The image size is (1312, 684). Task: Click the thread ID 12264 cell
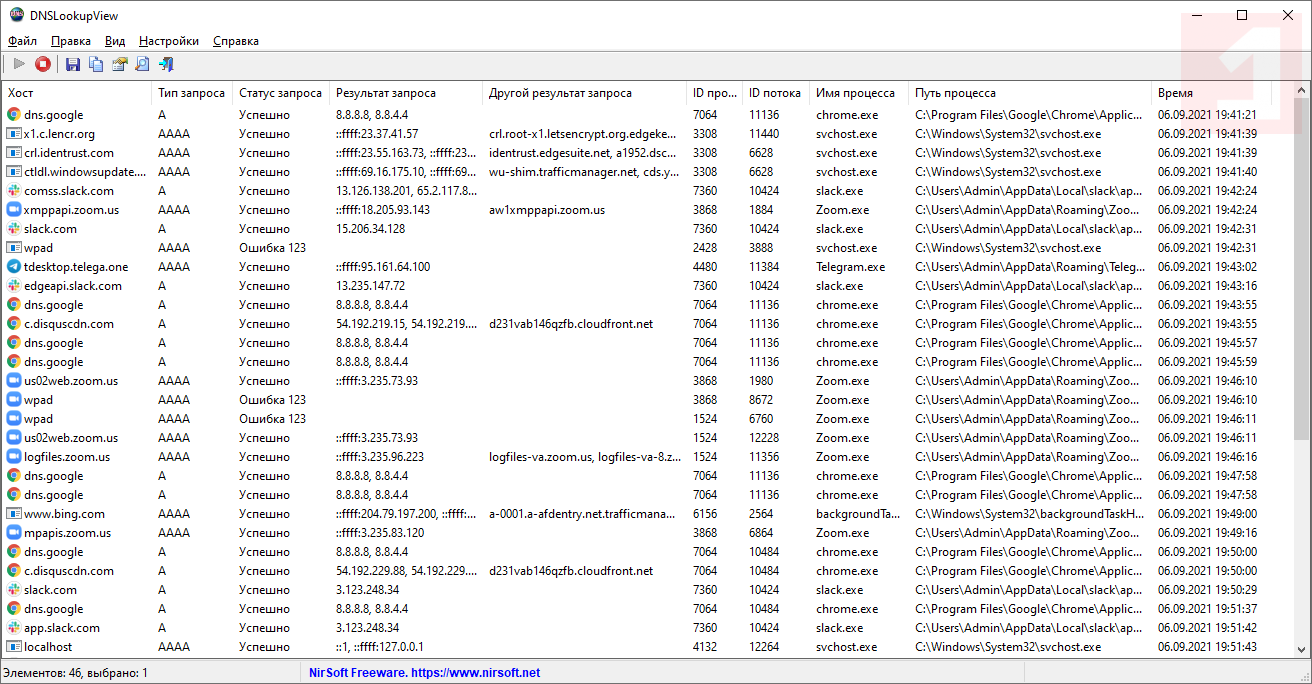[x=764, y=647]
